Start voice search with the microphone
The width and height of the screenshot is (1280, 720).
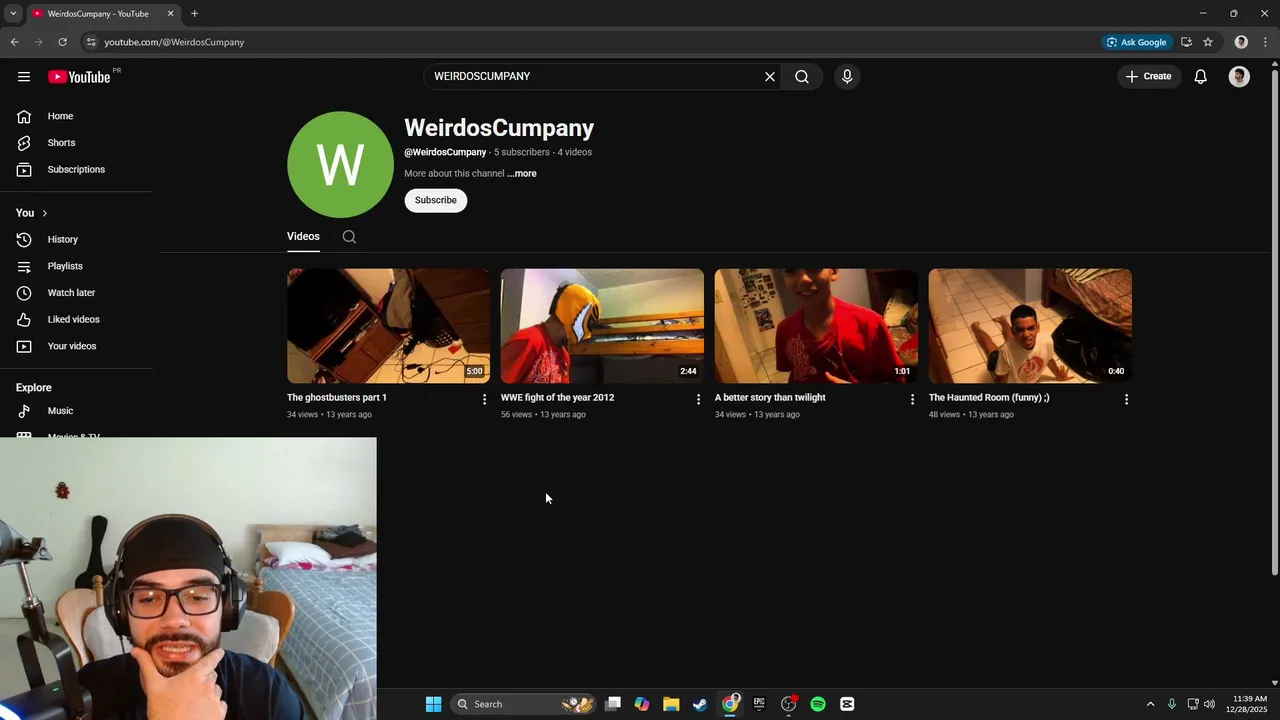pyautogui.click(x=847, y=77)
